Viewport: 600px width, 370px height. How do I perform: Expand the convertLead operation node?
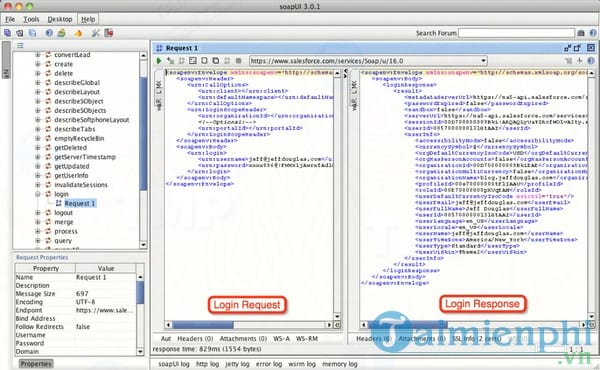pyautogui.click(x=38, y=55)
